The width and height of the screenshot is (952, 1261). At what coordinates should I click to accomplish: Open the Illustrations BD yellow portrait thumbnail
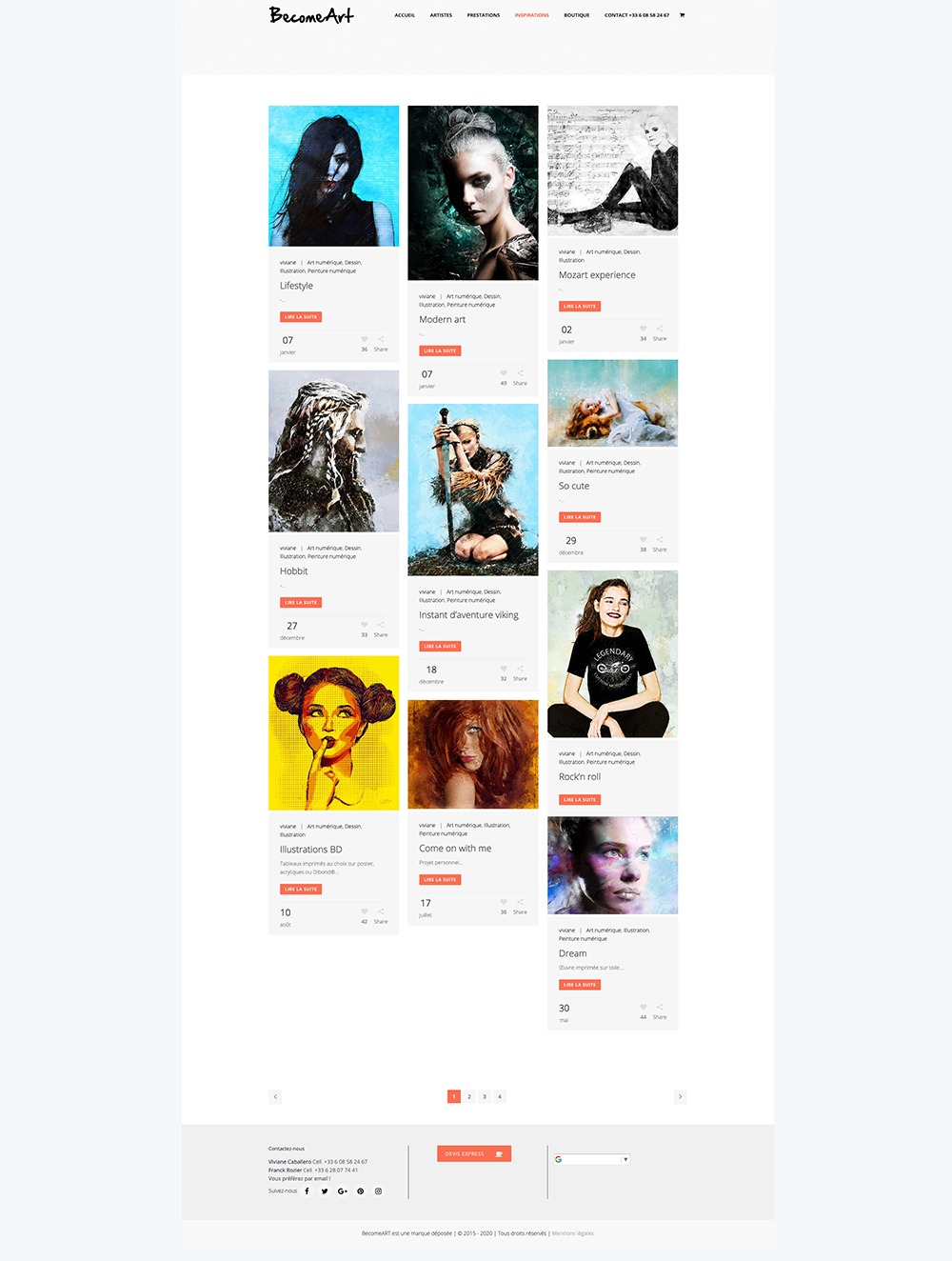click(x=333, y=732)
